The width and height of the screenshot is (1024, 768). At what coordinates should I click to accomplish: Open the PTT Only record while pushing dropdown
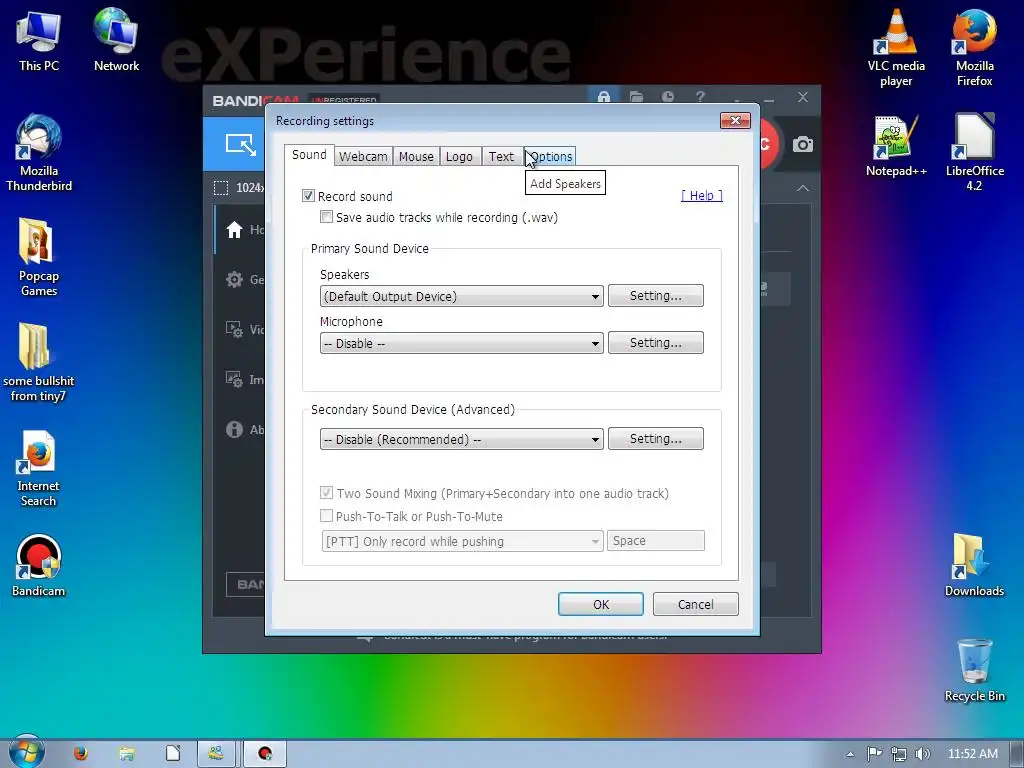click(461, 541)
